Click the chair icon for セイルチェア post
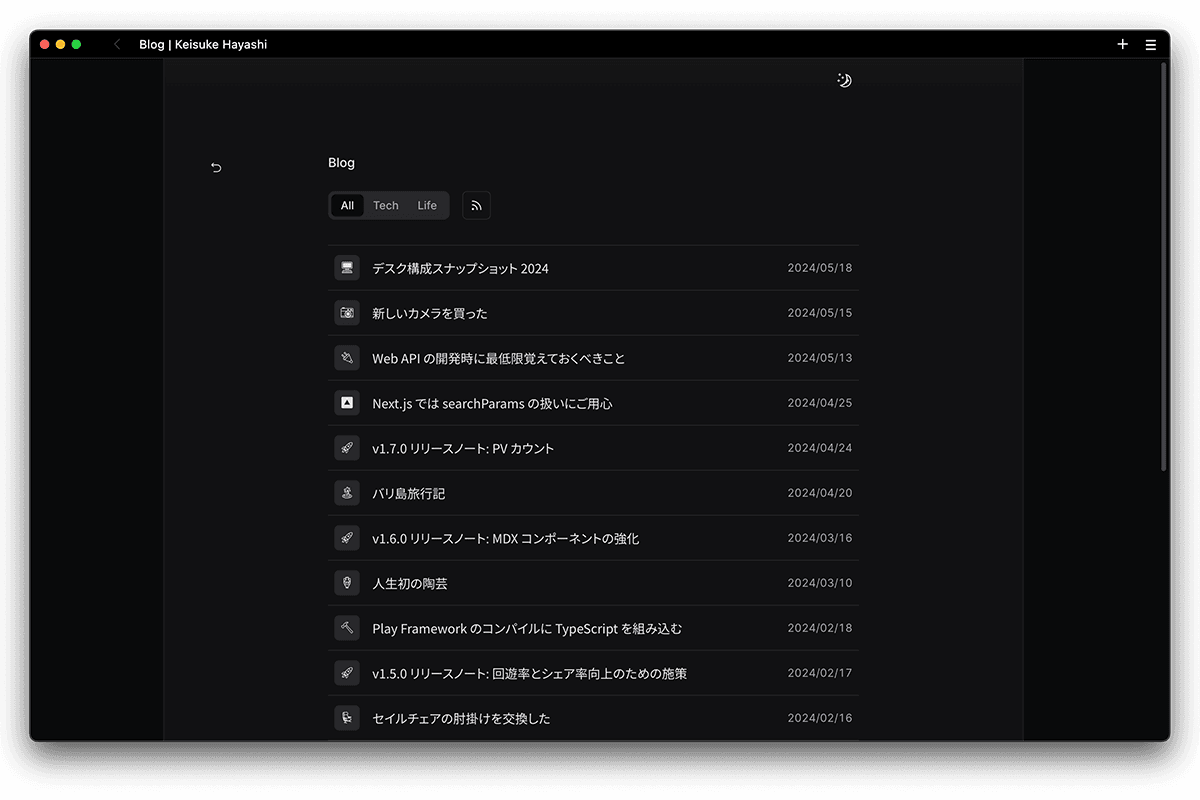Image resolution: width=1200 pixels, height=800 pixels. 347,718
